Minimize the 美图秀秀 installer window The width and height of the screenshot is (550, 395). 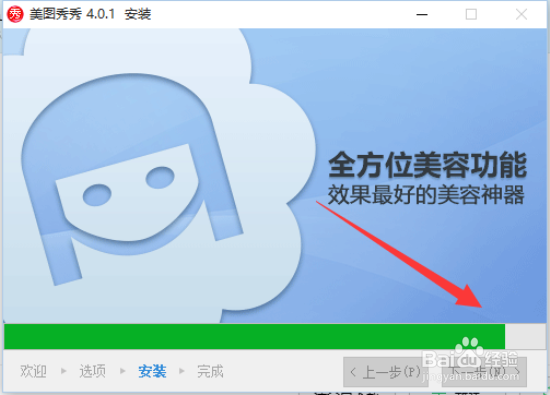tap(422, 15)
